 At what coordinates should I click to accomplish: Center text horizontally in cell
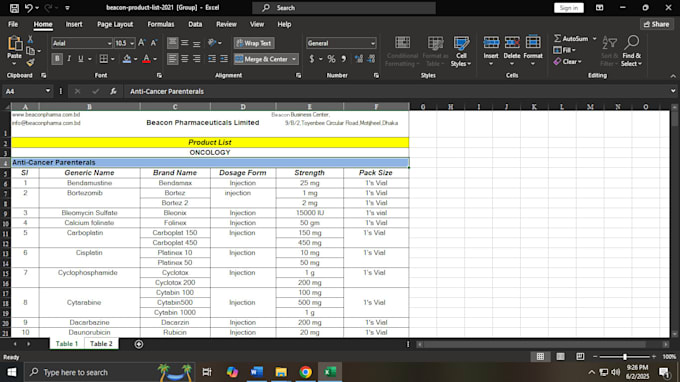185,59
